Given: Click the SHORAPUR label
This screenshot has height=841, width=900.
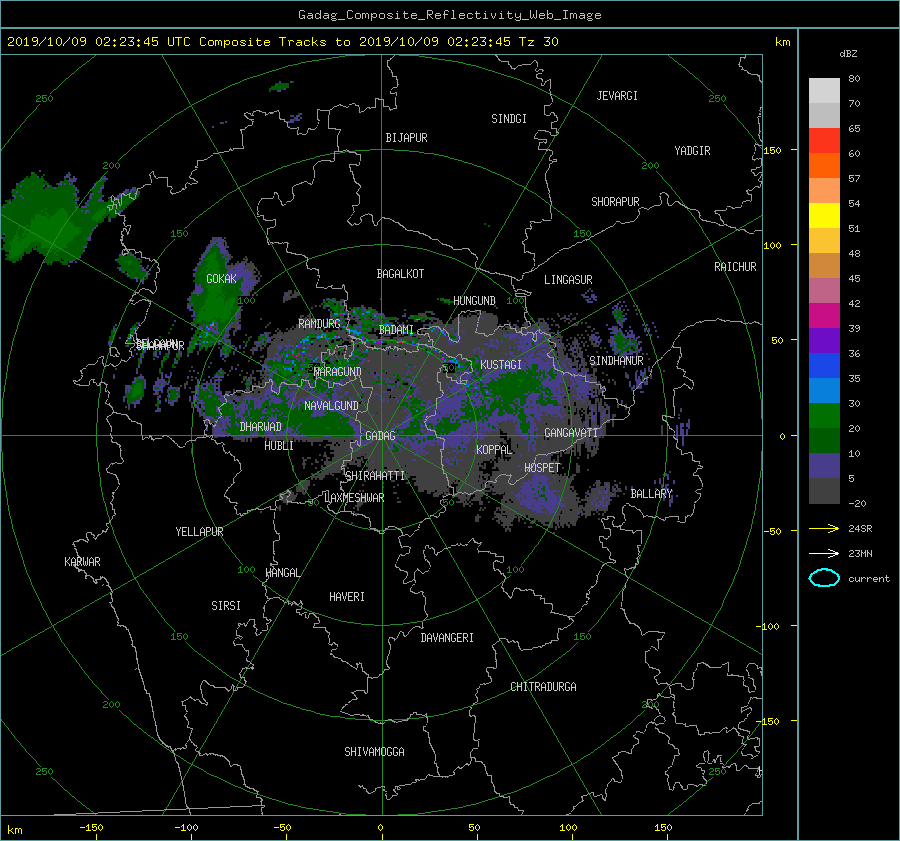Looking at the screenshot, I should click(615, 202).
